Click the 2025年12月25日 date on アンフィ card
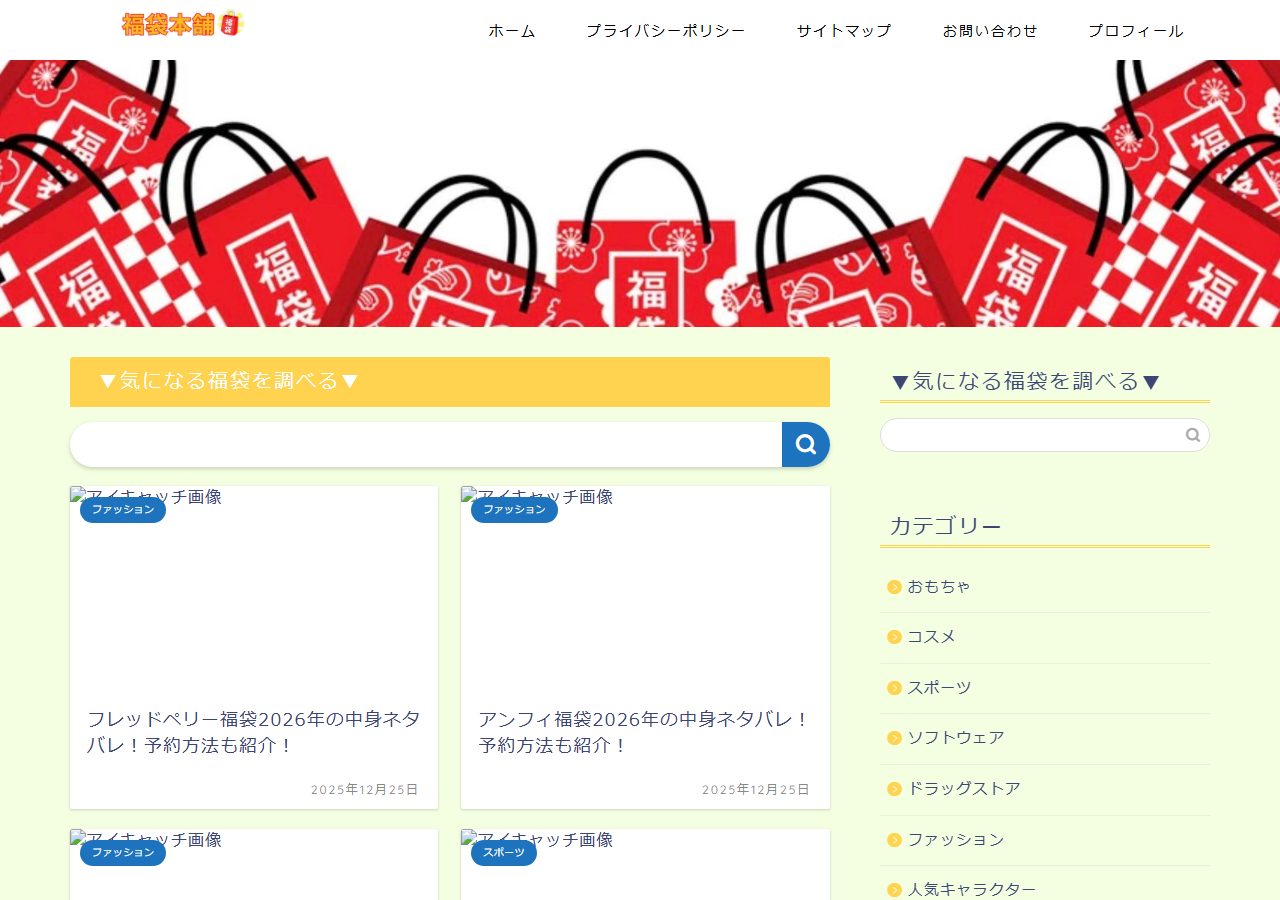1280x900 pixels. 756,790
